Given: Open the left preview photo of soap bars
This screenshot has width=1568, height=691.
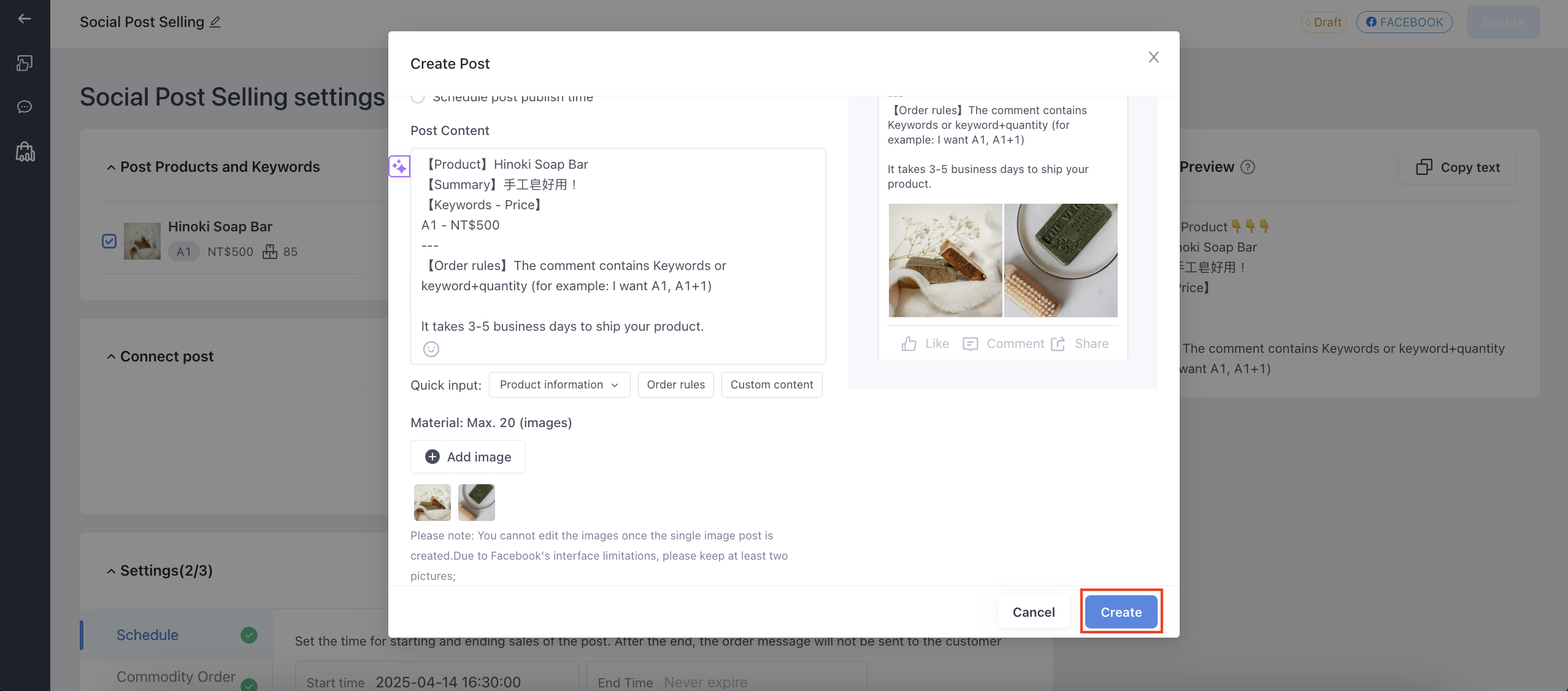Looking at the screenshot, I should pos(945,260).
